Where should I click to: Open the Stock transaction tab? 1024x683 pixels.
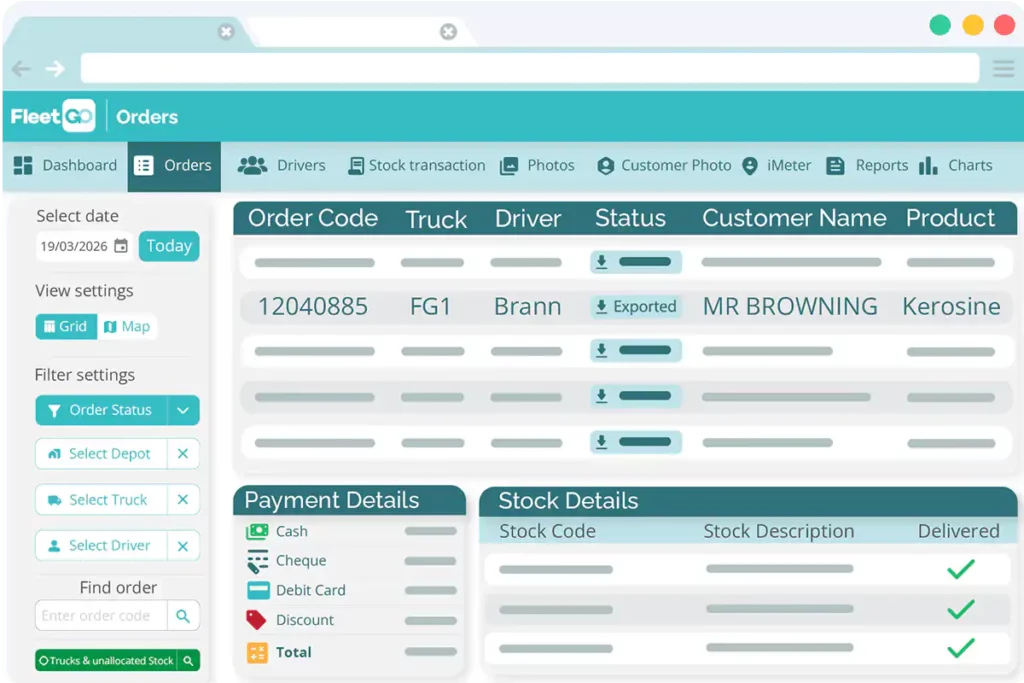pyautogui.click(x=417, y=165)
